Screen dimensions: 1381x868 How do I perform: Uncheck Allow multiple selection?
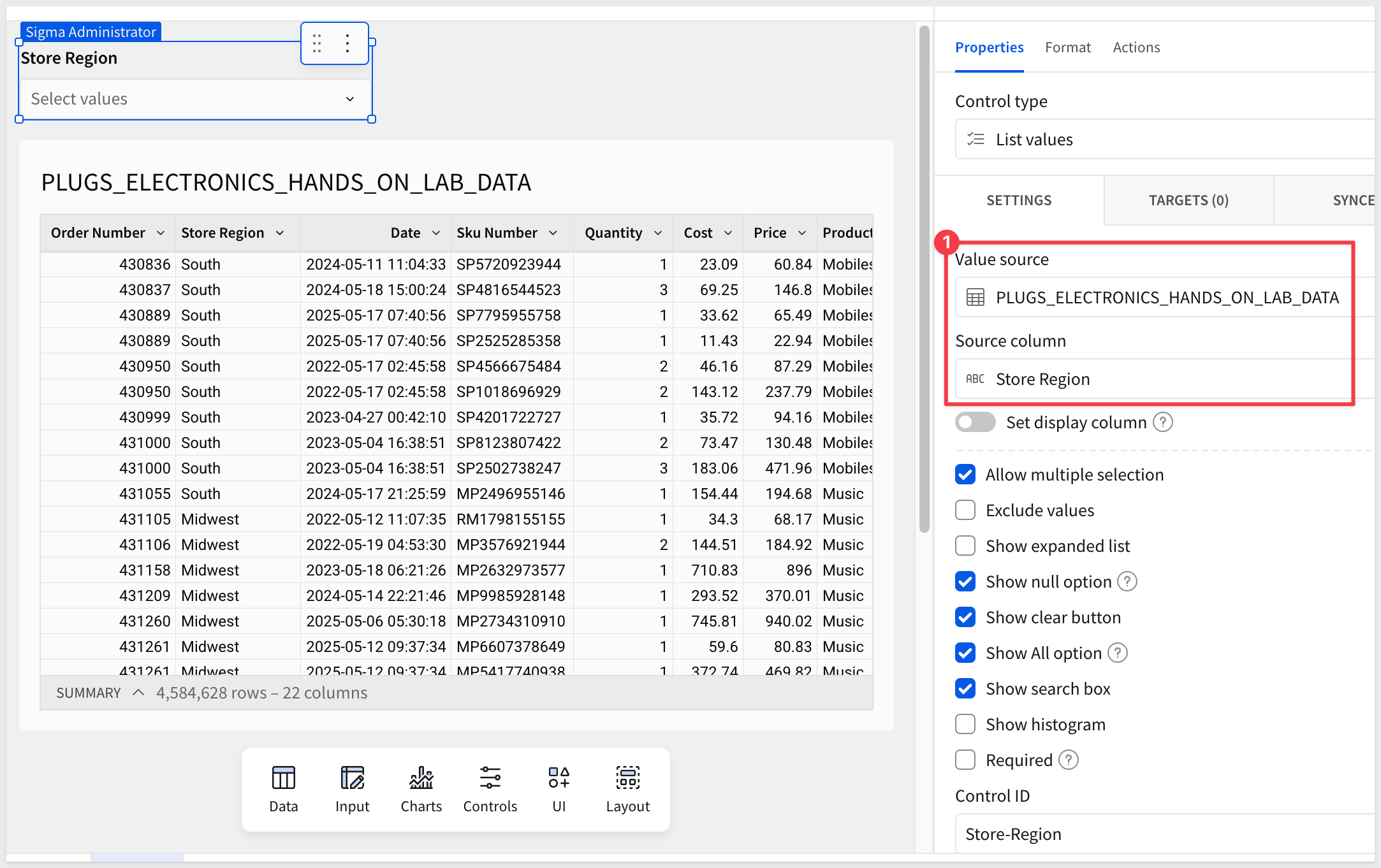click(965, 475)
